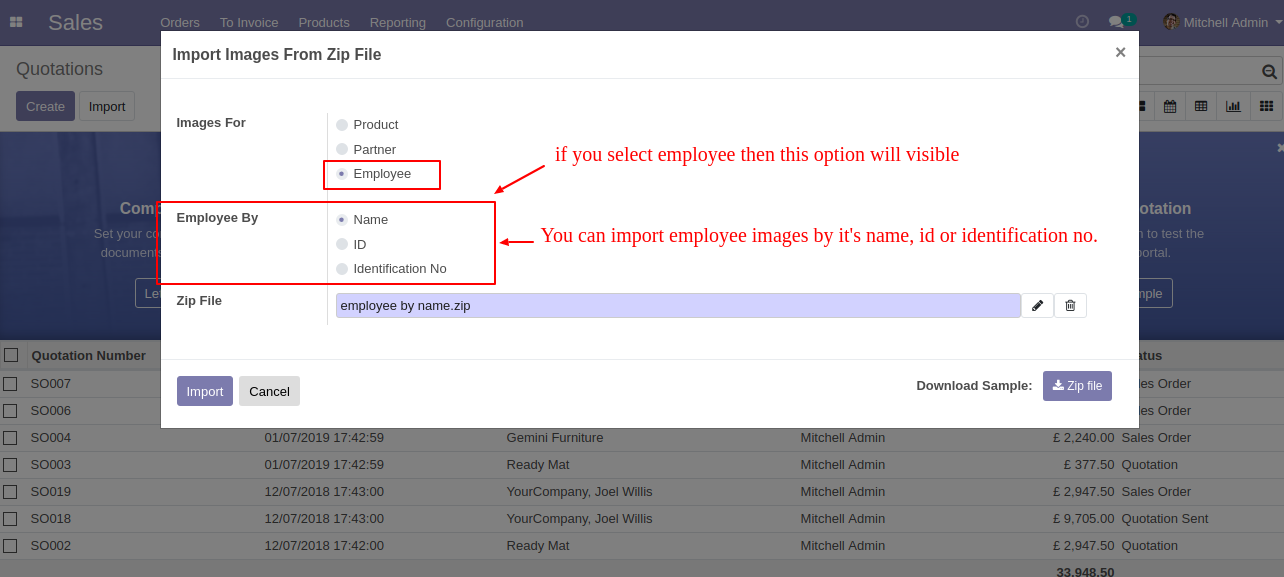Select the Product radio option
1284x577 pixels.
[342, 125]
